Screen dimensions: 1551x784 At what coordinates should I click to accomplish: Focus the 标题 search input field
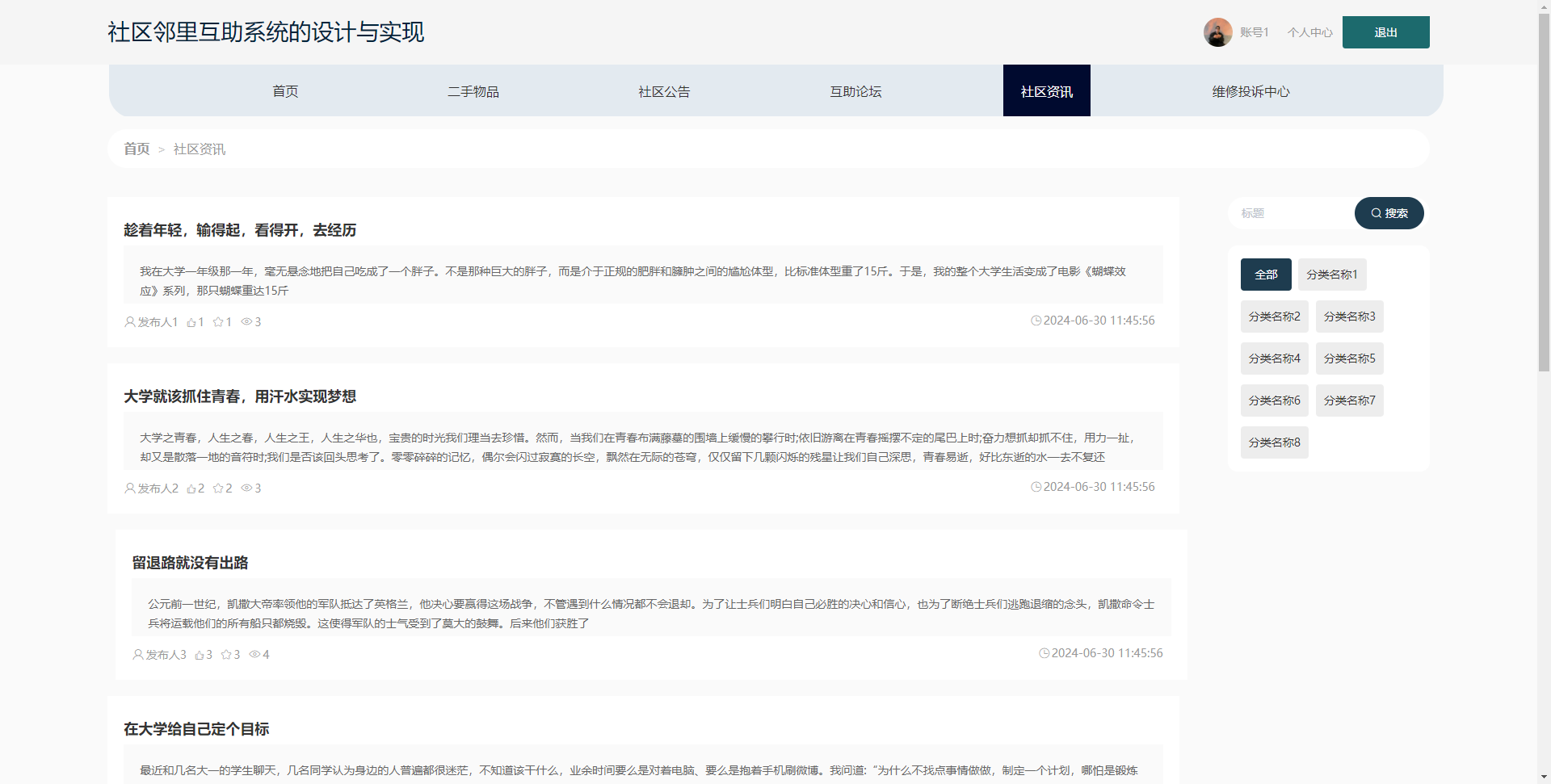click(x=1292, y=213)
